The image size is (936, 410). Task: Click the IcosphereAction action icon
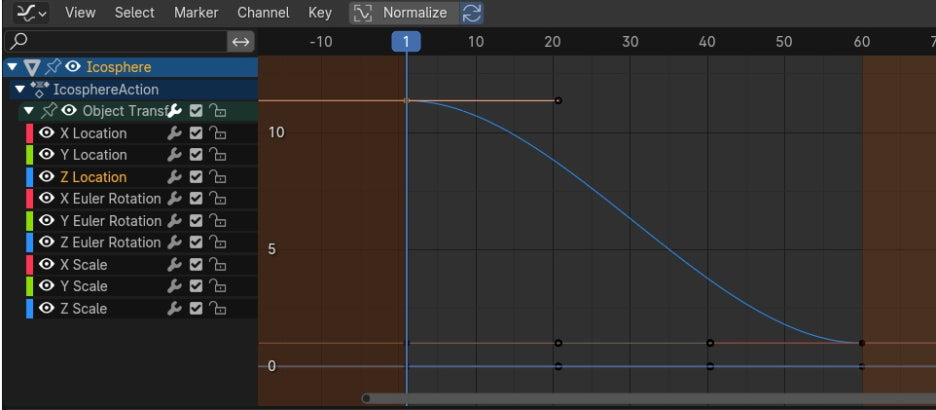39,90
